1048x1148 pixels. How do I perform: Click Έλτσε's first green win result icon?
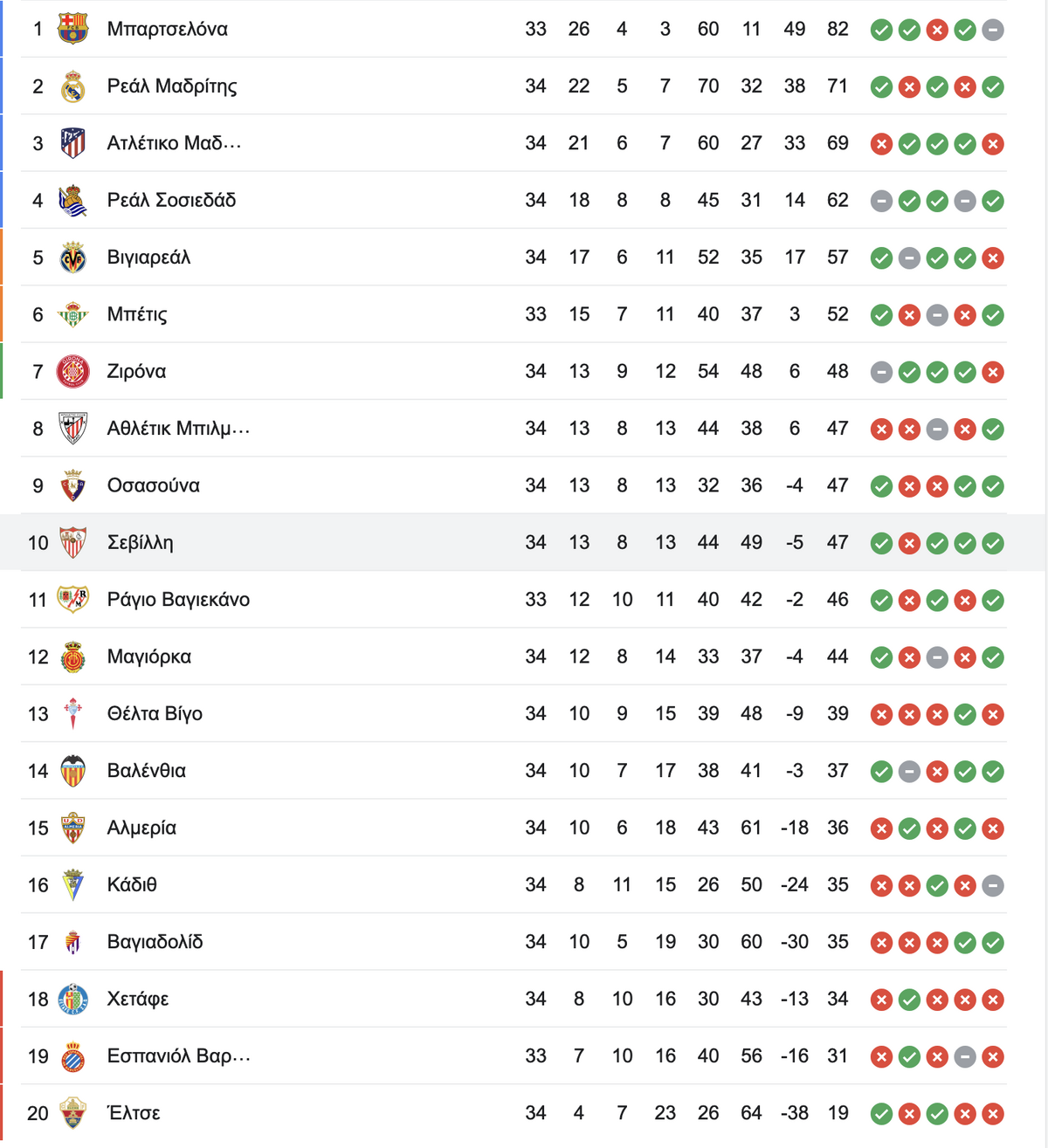[881, 1114]
